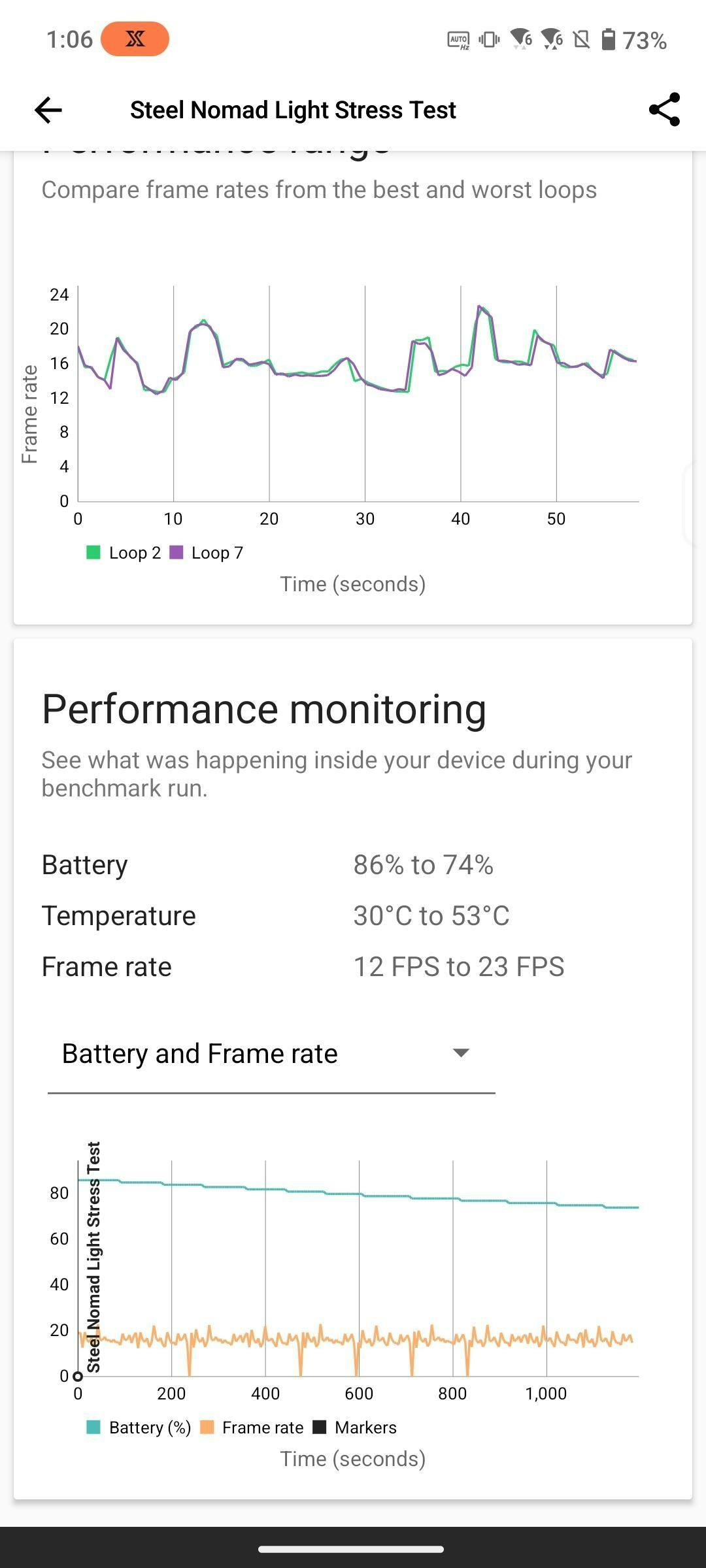Tap the back arrow icon
This screenshot has width=706, height=1568.
coord(48,110)
